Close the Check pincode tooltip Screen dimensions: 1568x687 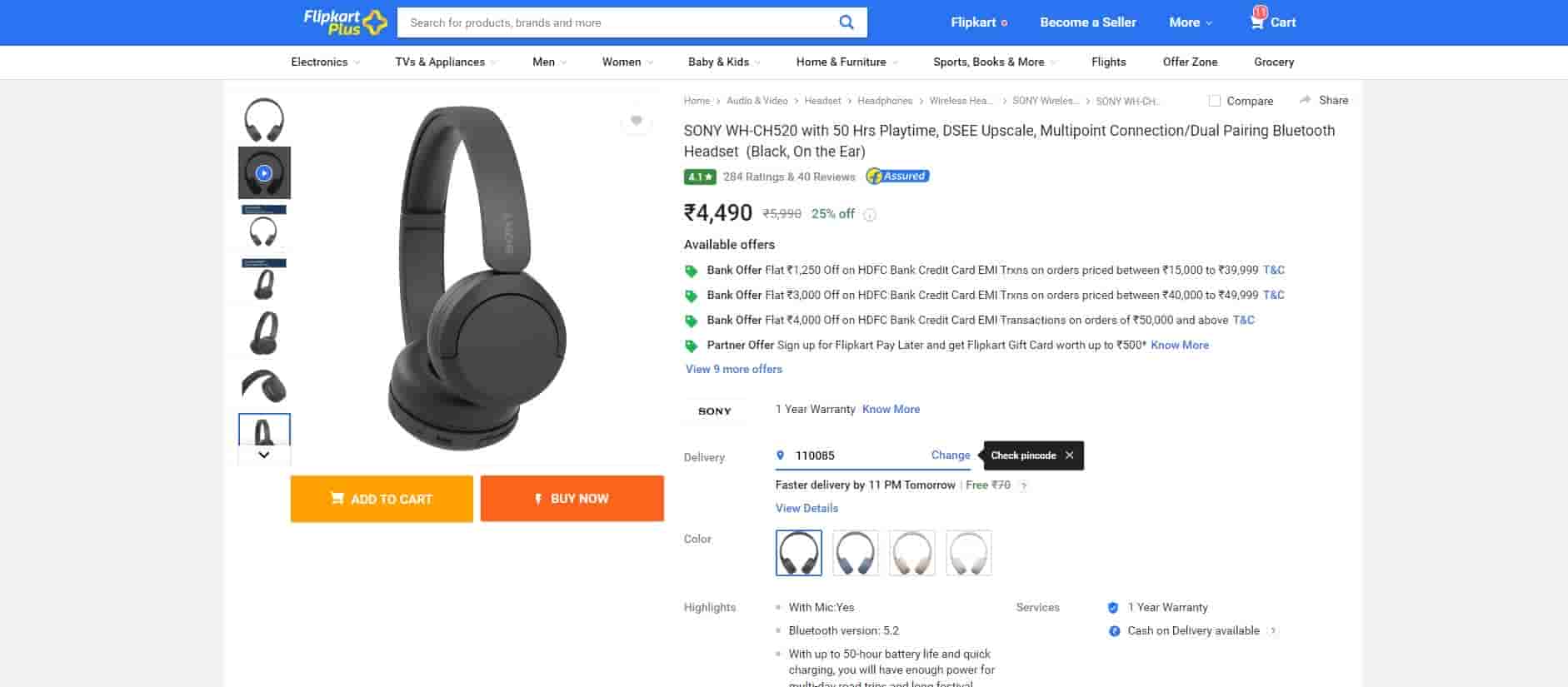[1069, 456]
